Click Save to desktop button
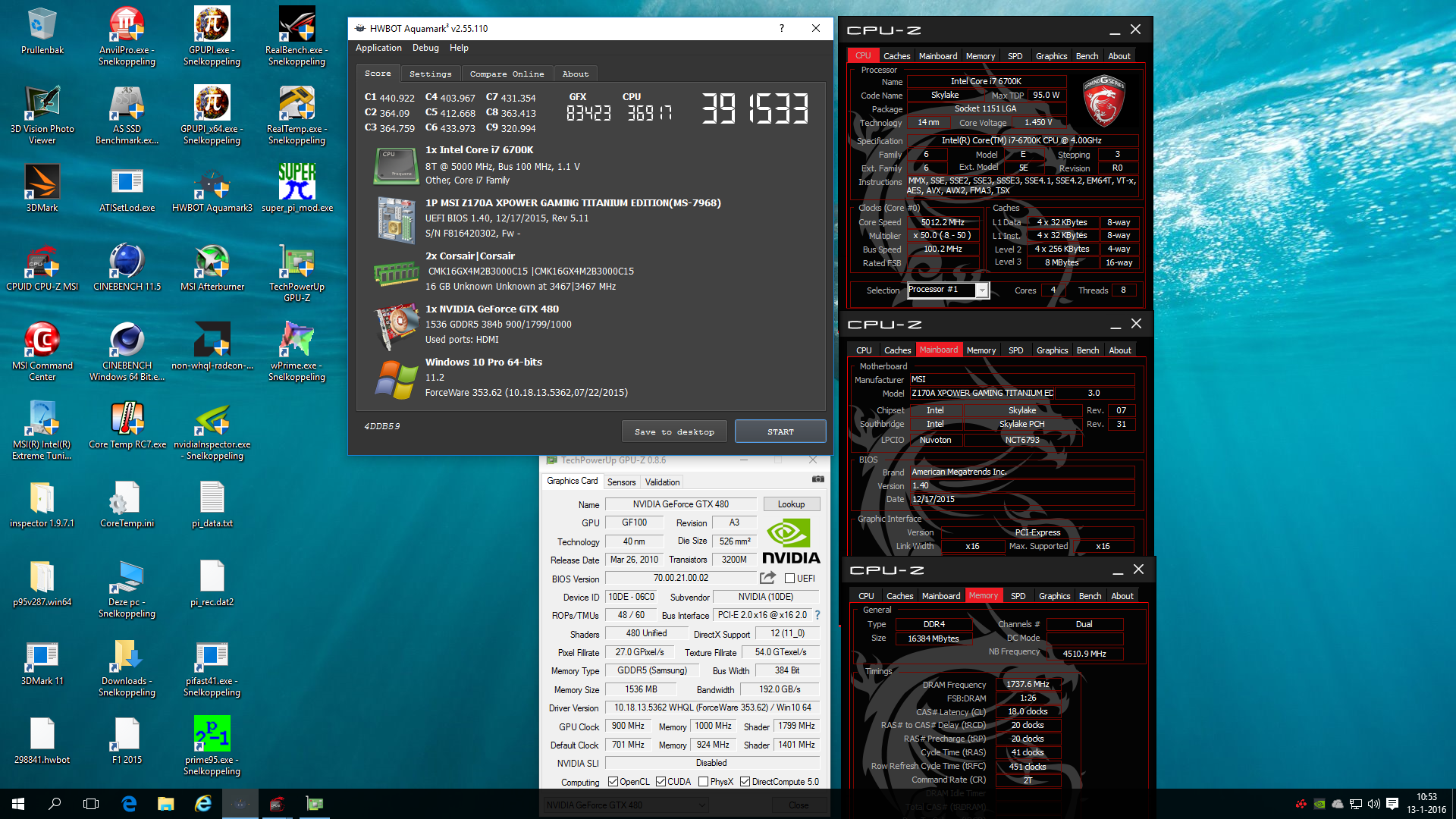 (x=674, y=431)
